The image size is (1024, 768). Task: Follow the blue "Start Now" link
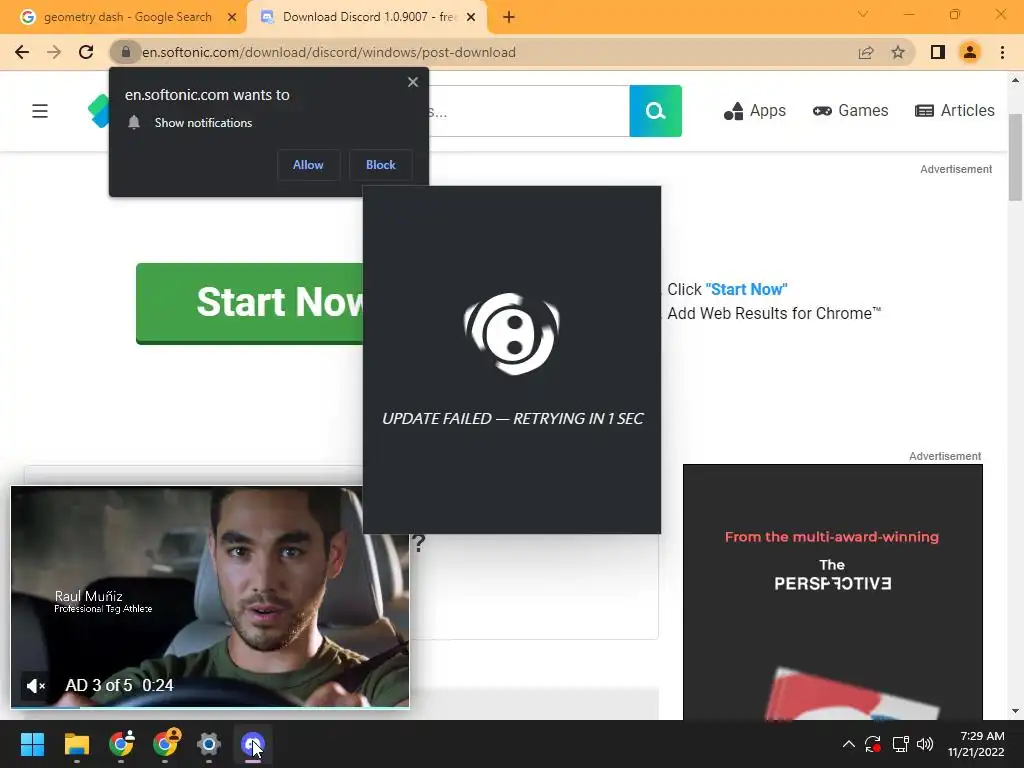[746, 289]
